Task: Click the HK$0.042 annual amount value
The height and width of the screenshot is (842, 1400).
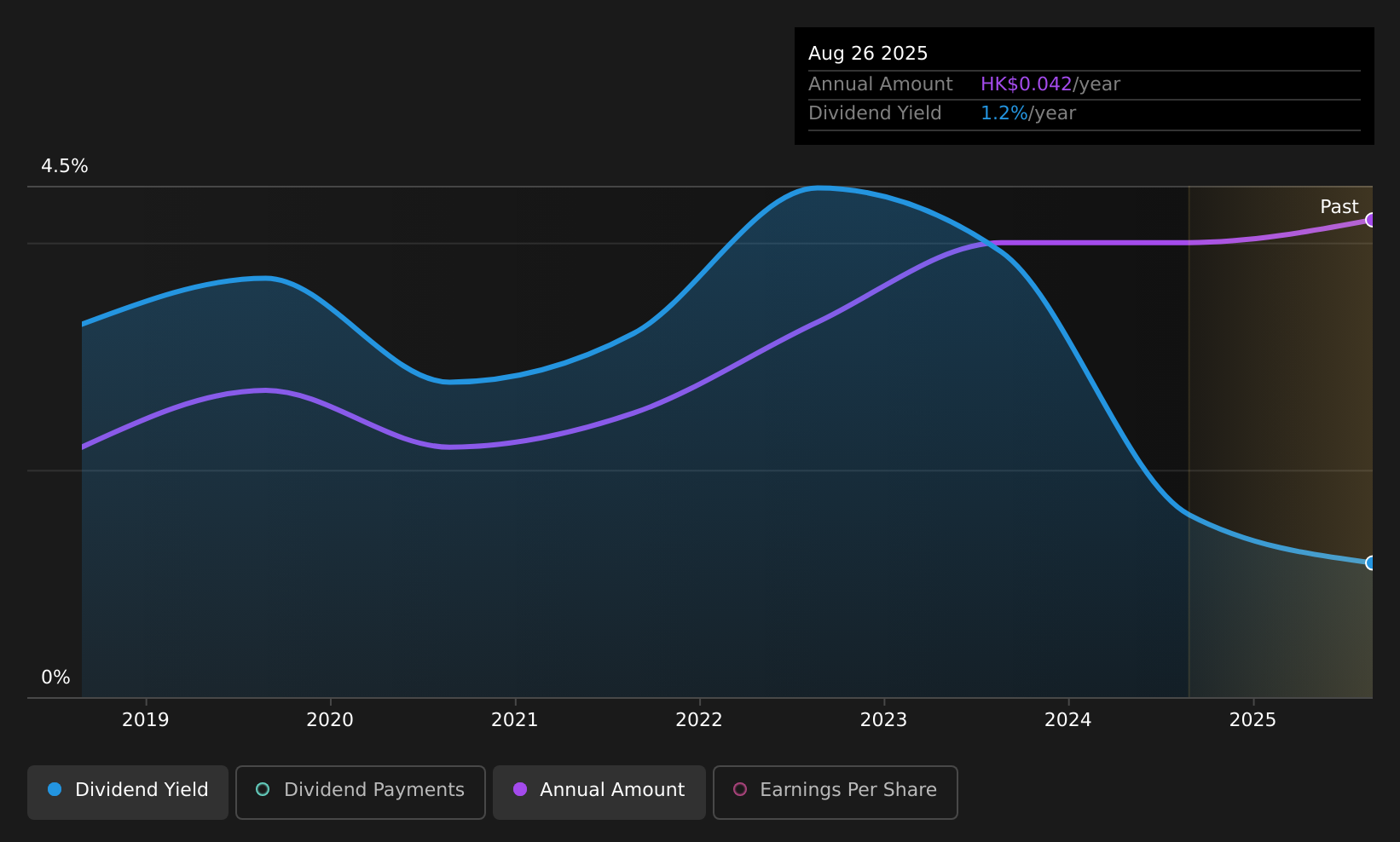Action: click(x=1026, y=84)
